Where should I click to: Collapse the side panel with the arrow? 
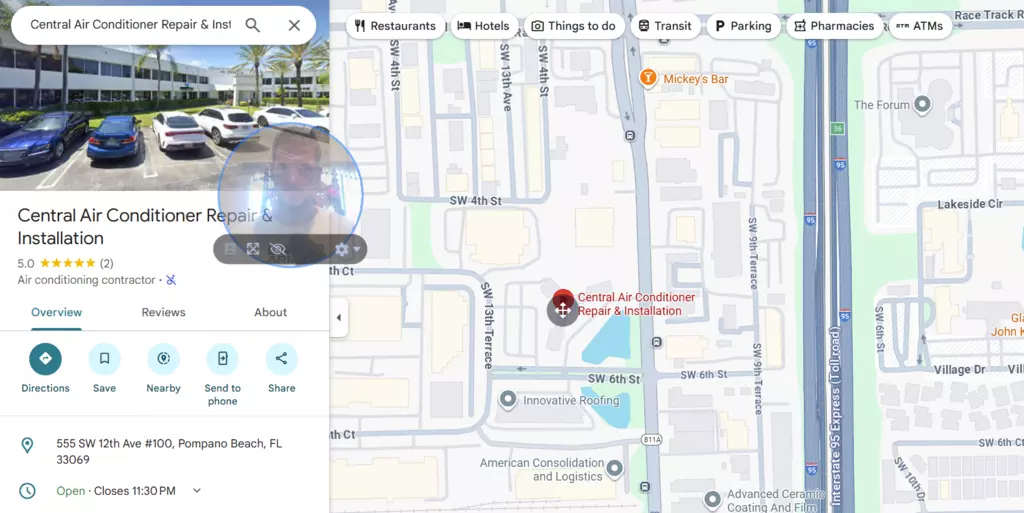pos(338,318)
